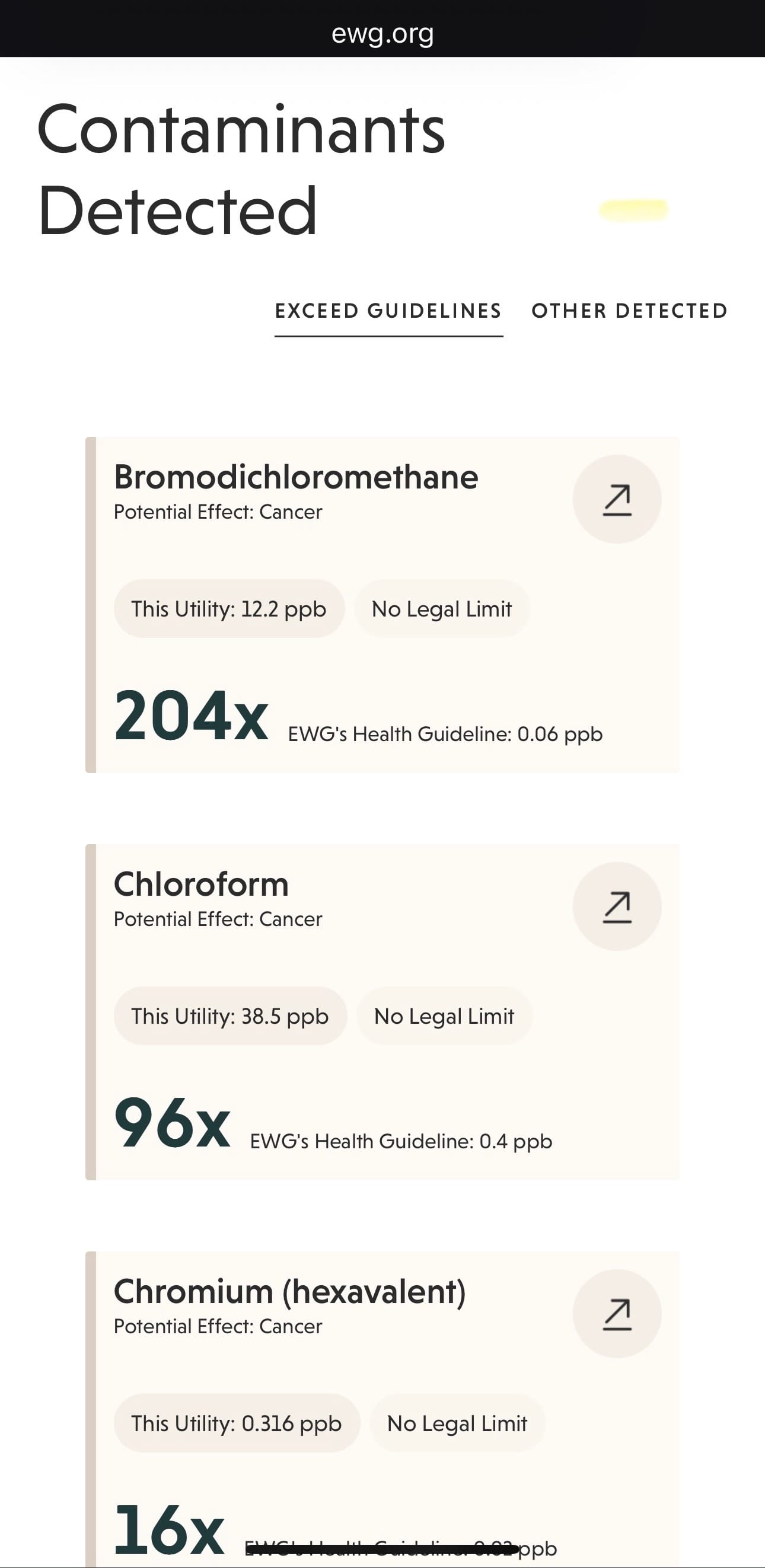The height and width of the screenshot is (1568, 765).
Task: Click the Contaminants Detected heading
Action: (x=241, y=169)
